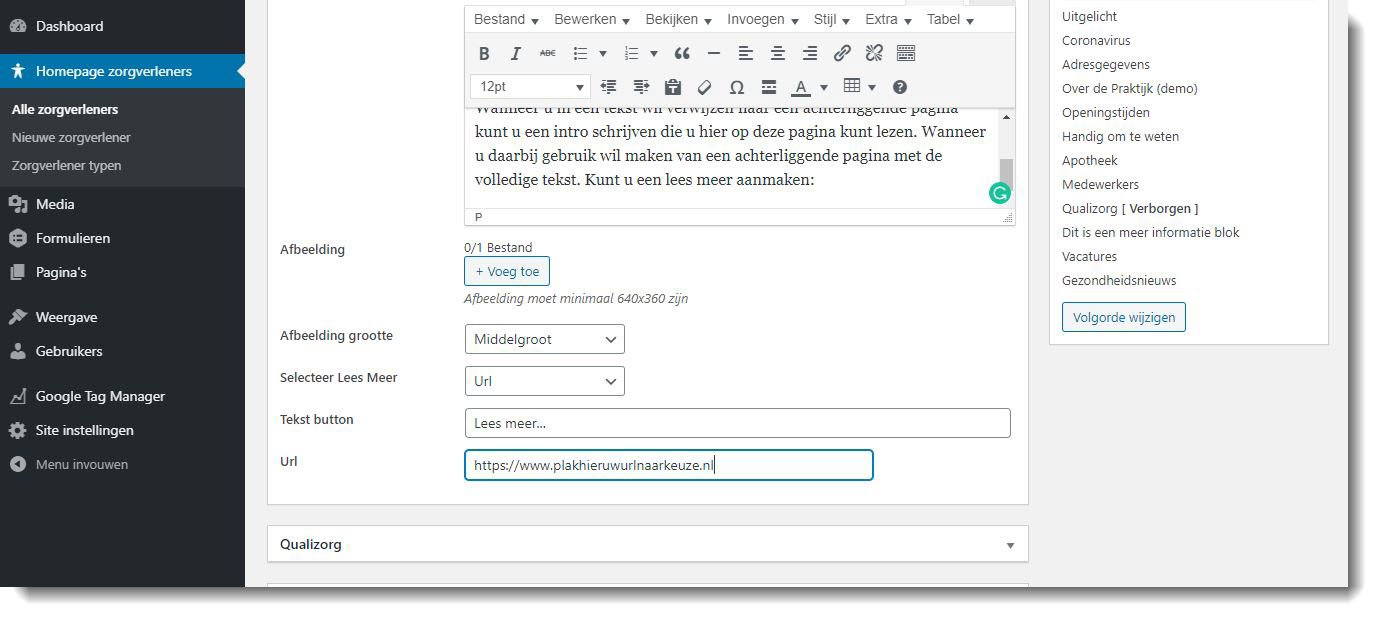Insert a bulleted list
The width and height of the screenshot is (1378, 617).
click(x=580, y=53)
